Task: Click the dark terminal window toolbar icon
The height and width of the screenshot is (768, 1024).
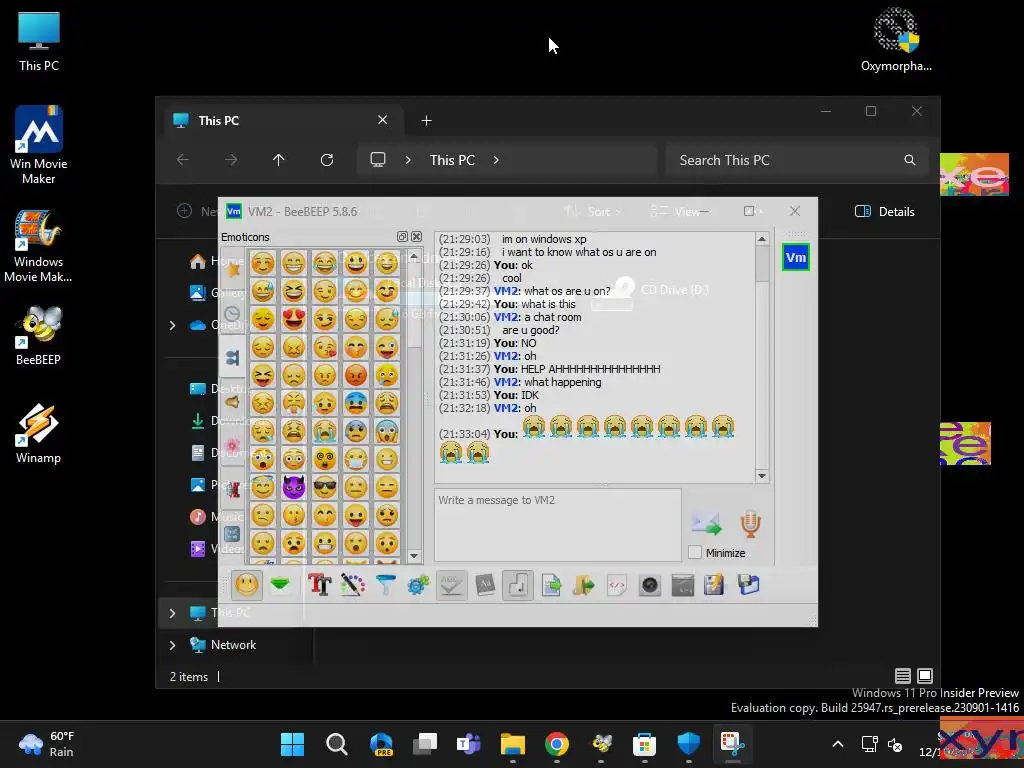Action: pyautogui.click(x=682, y=584)
